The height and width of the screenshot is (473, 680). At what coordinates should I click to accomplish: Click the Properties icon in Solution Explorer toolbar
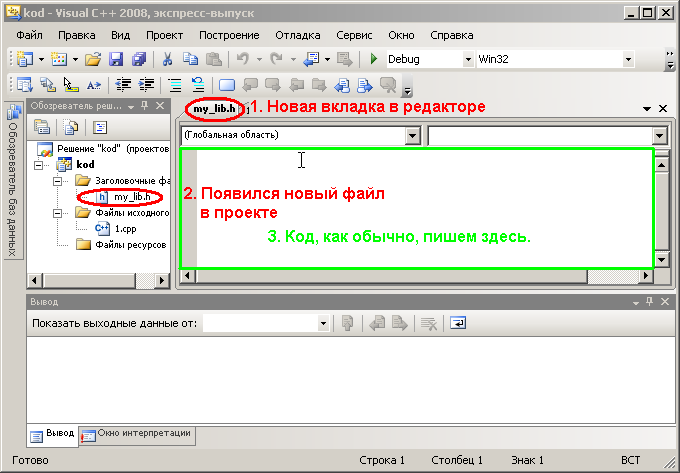[42, 127]
